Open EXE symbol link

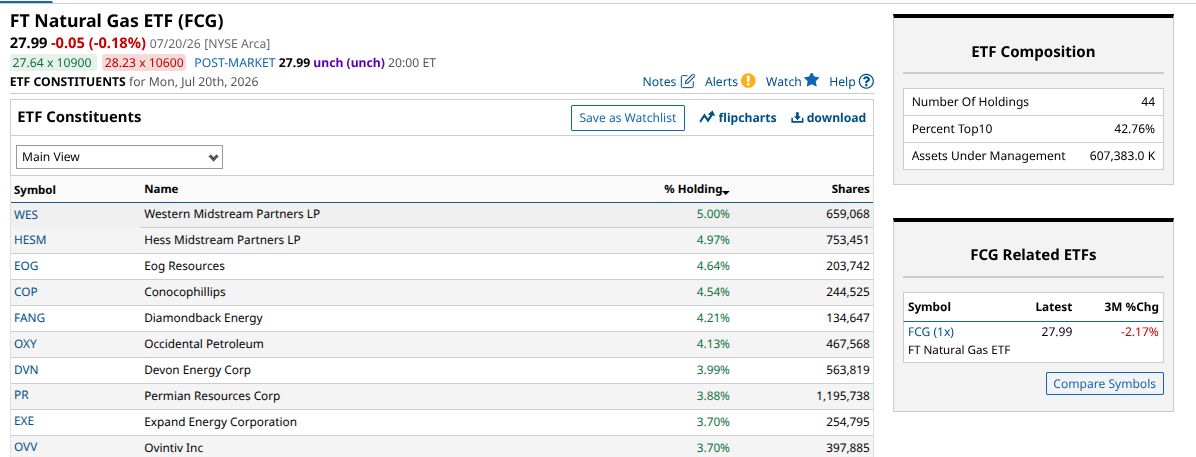[24, 421]
